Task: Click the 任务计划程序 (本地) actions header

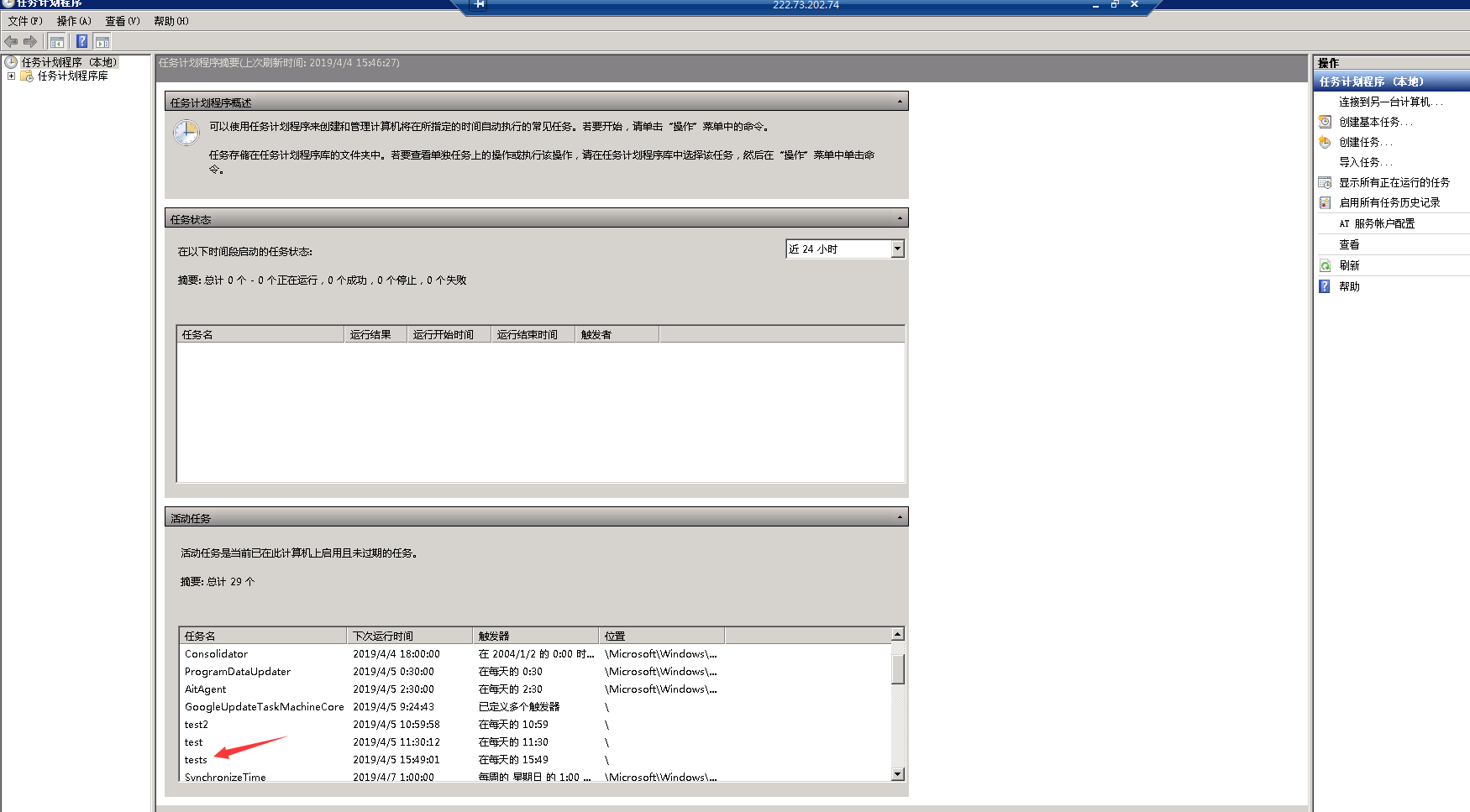Action: (x=1392, y=81)
